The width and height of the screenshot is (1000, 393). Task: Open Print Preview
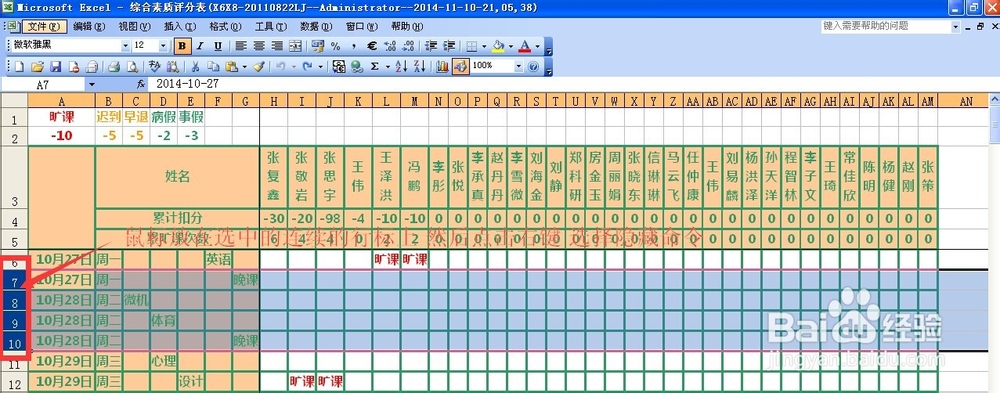pyautogui.click(x=132, y=66)
